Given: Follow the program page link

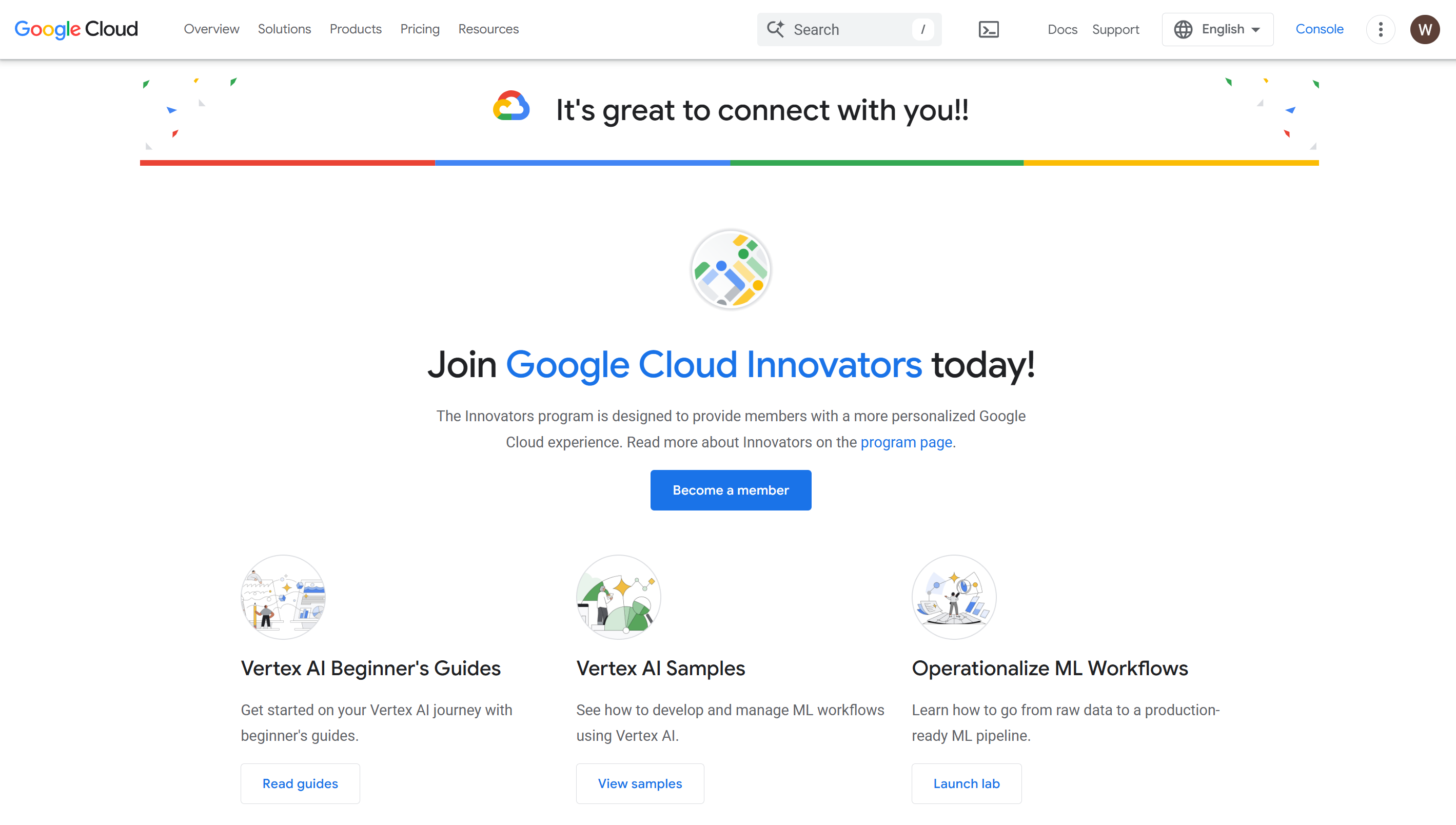Looking at the screenshot, I should 907,443.
